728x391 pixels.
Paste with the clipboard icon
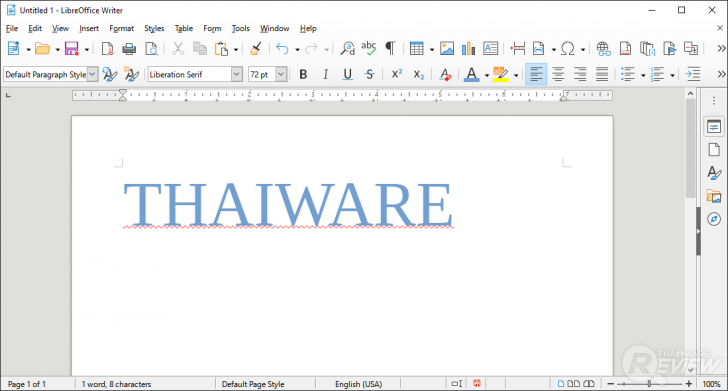click(x=221, y=48)
